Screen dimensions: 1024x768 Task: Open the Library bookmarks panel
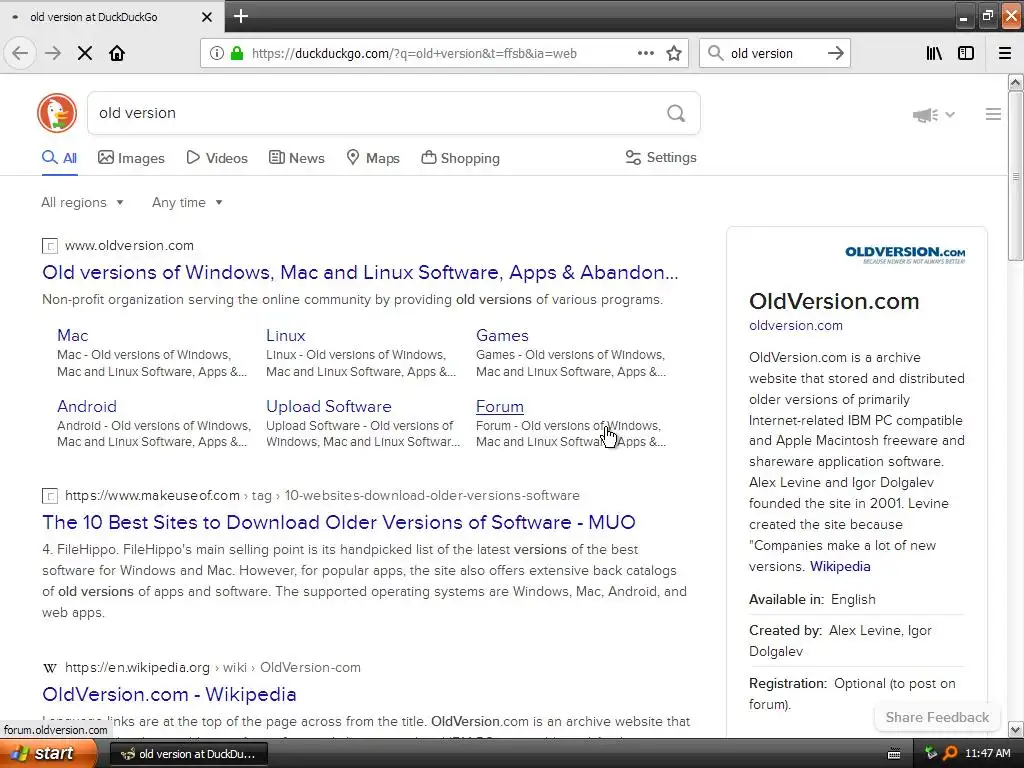pos(934,54)
